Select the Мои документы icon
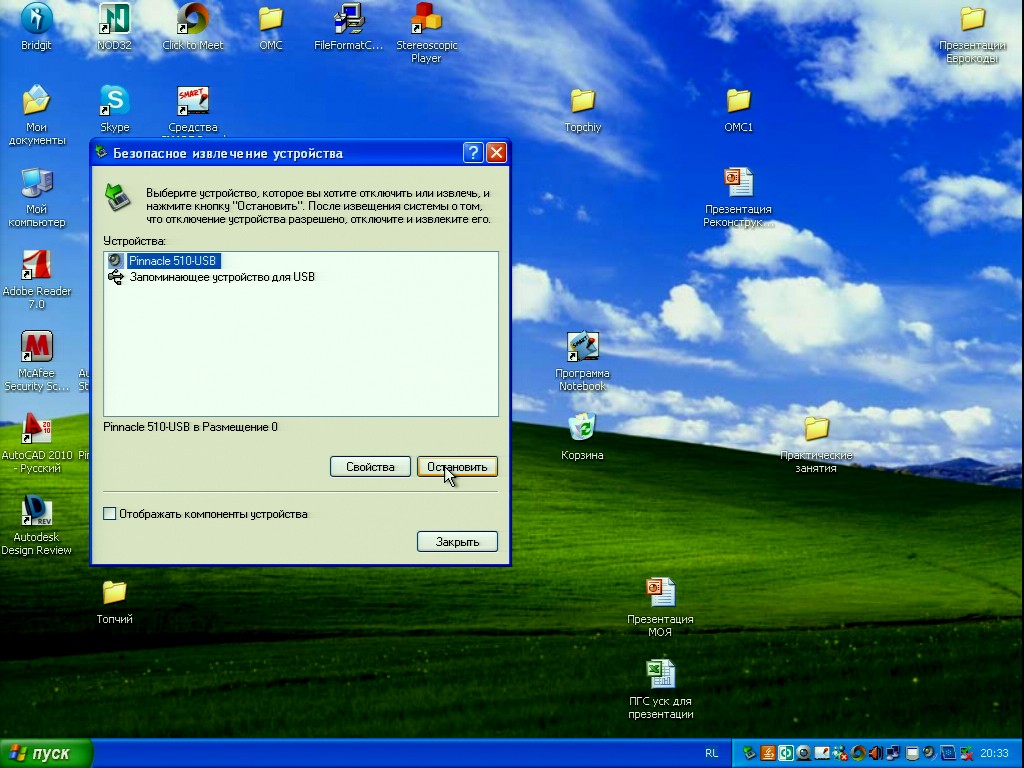Image resolution: width=1024 pixels, height=768 pixels. (36, 115)
